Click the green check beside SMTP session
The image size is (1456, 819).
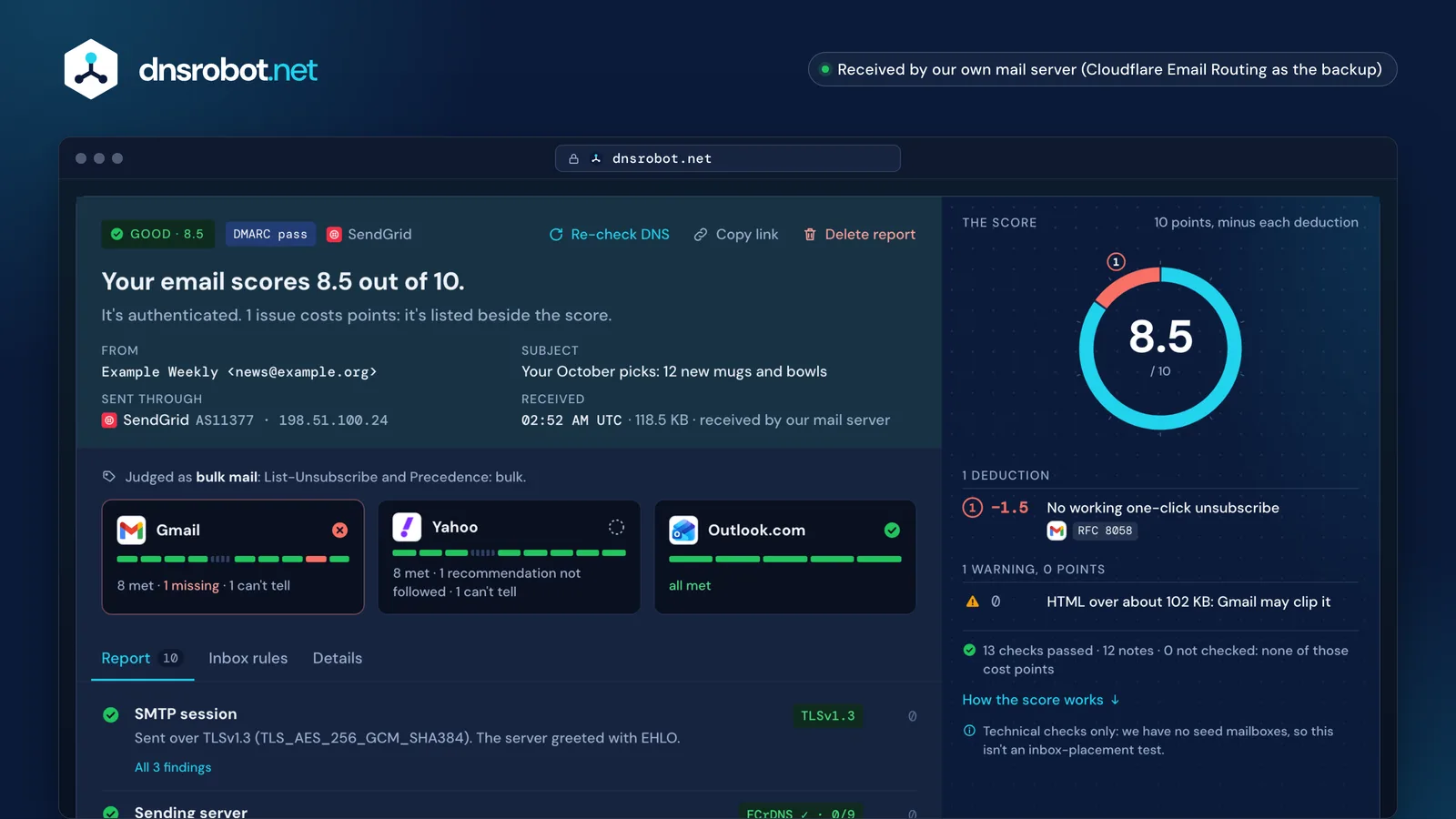[111, 715]
